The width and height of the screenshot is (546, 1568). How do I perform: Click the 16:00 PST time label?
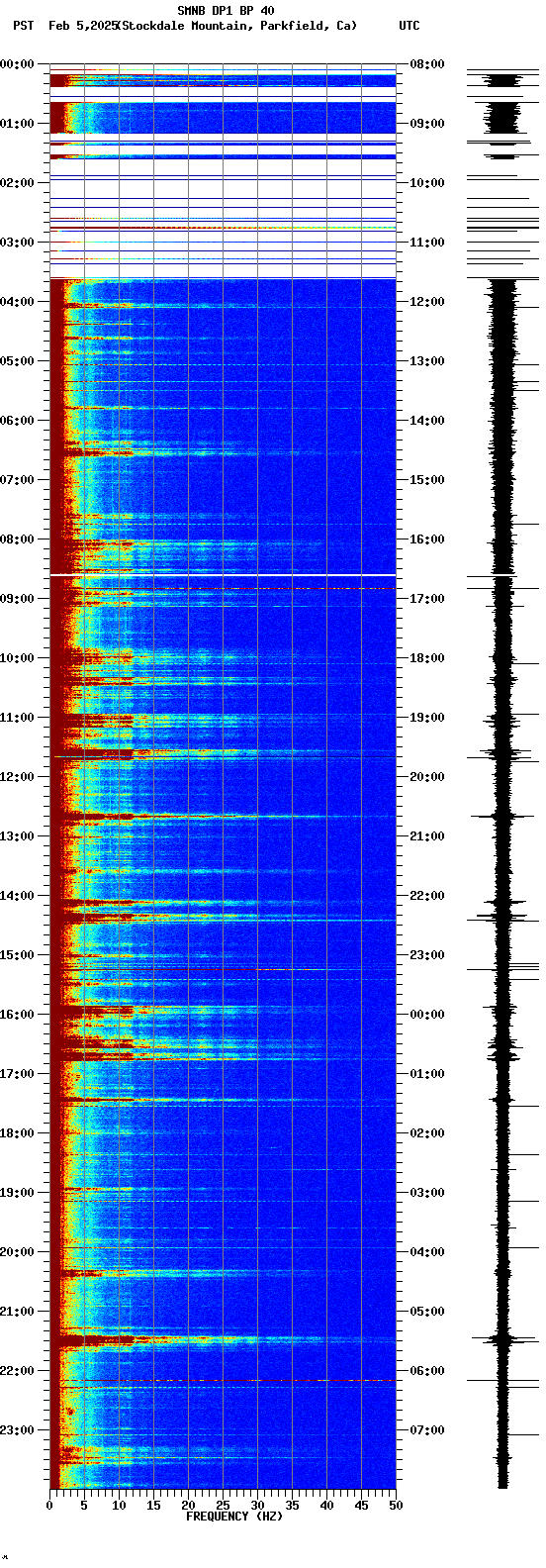tap(18, 1015)
